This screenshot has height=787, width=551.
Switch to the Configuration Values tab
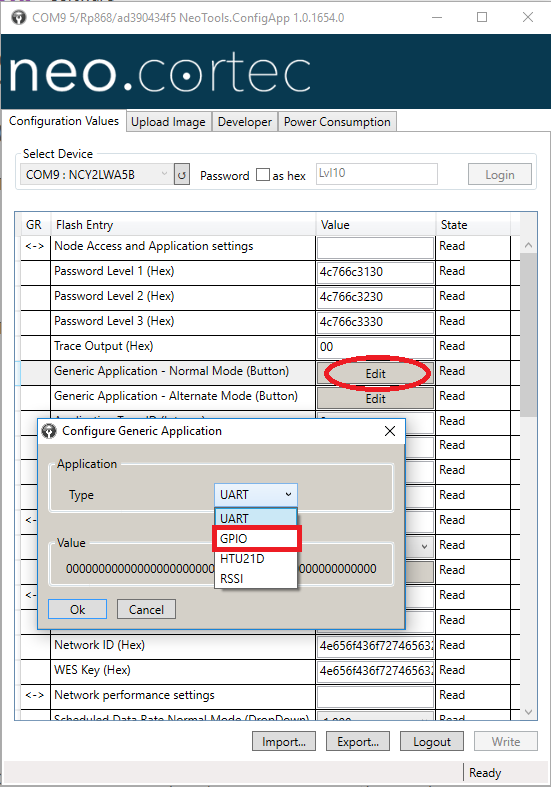[x=64, y=121]
